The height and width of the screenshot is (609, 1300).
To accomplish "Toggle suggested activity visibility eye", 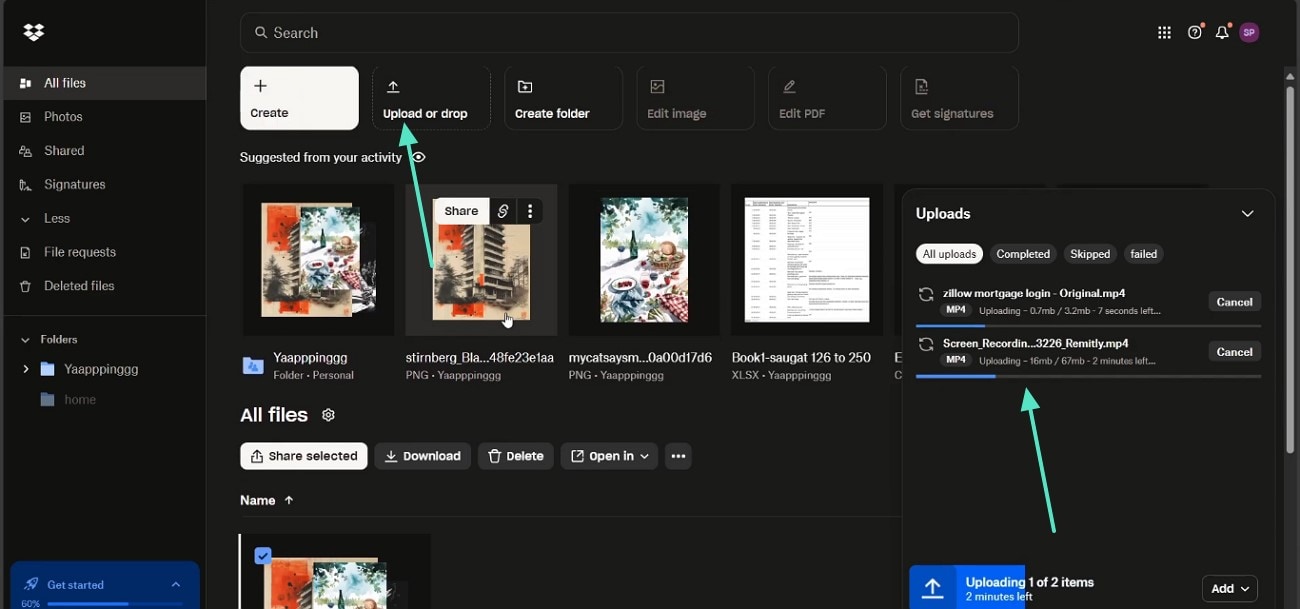I will 418,157.
